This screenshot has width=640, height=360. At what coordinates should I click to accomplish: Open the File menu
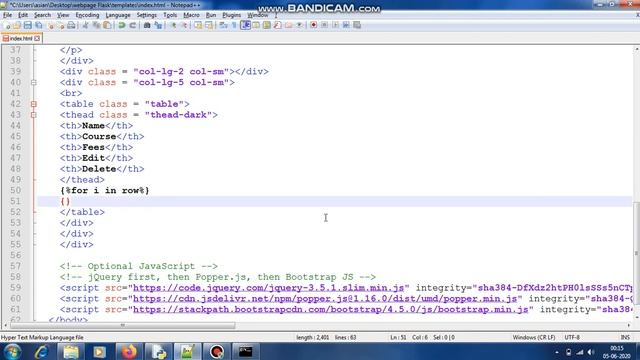point(7,15)
